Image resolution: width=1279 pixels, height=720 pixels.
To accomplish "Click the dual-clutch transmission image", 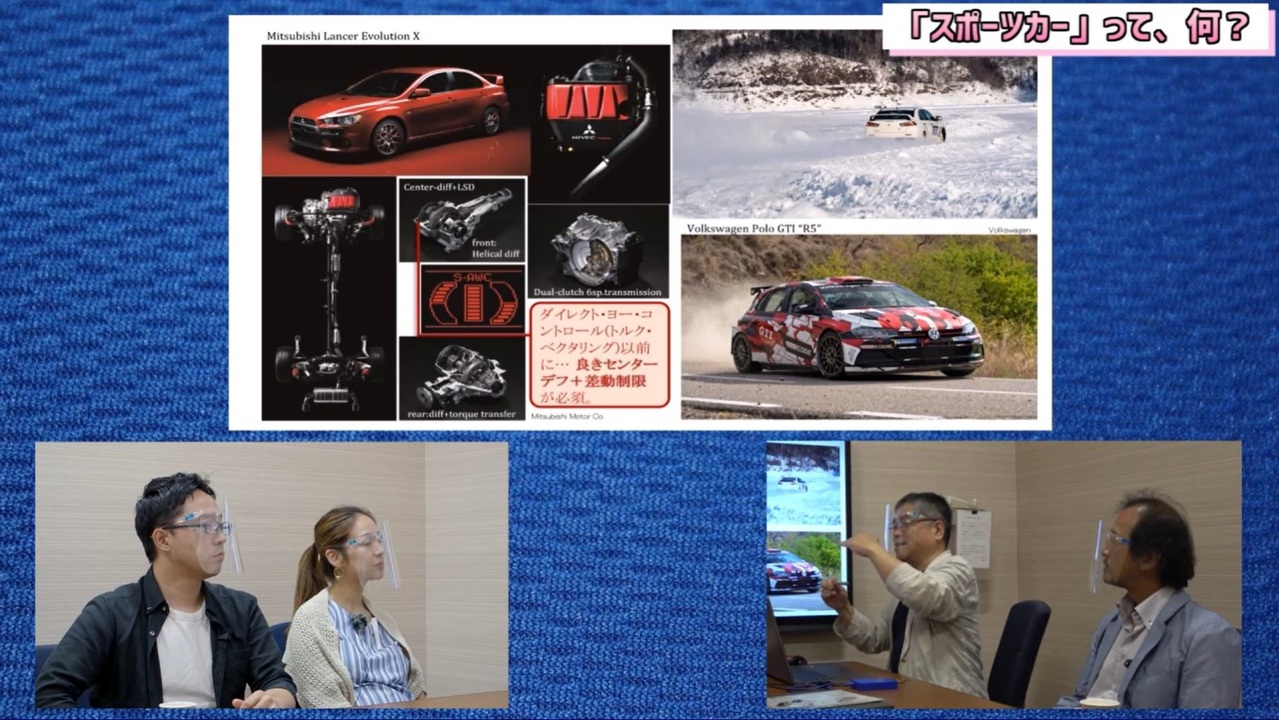I will coord(598,251).
